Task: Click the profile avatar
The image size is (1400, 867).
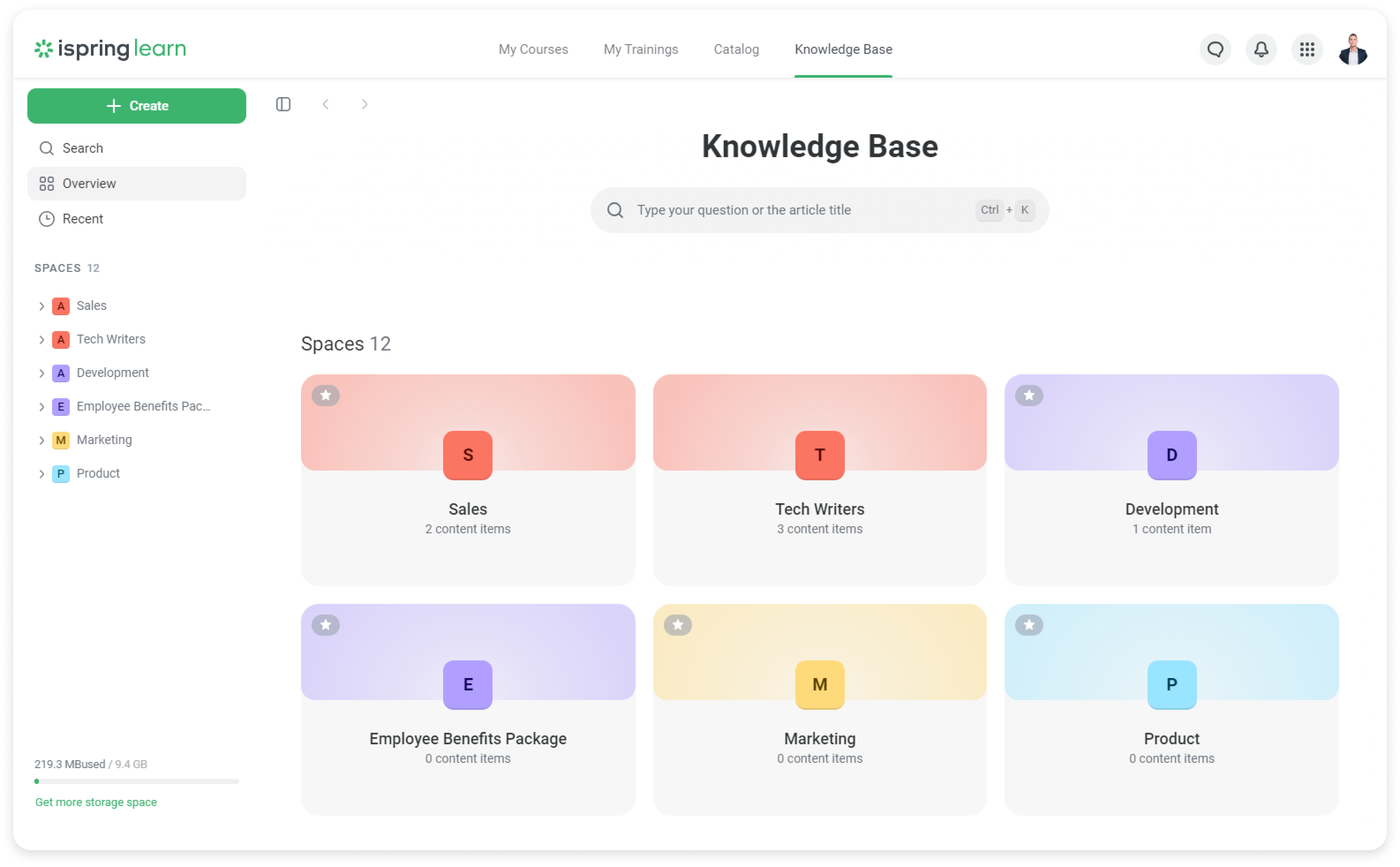Action: point(1353,49)
